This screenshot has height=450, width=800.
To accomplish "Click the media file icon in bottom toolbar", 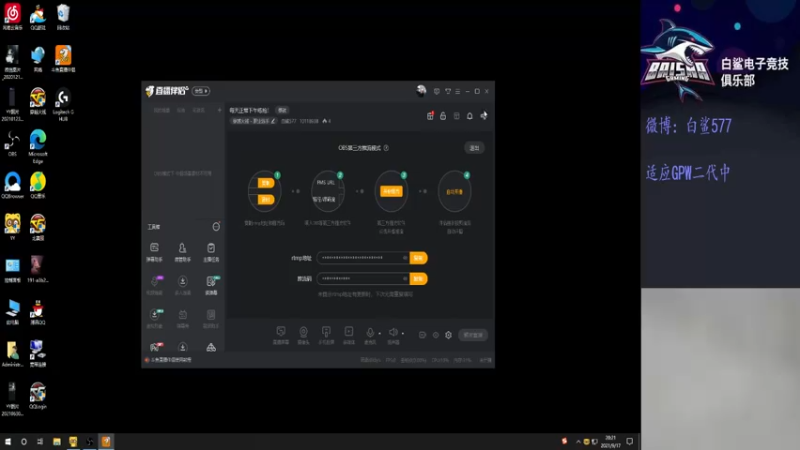I will click(x=349, y=335).
